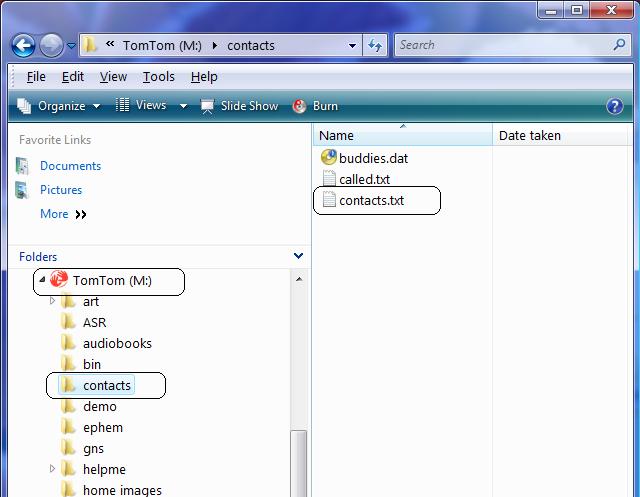The height and width of the screenshot is (497, 640).
Task: Open Documents favorite link
Action: tap(70, 166)
